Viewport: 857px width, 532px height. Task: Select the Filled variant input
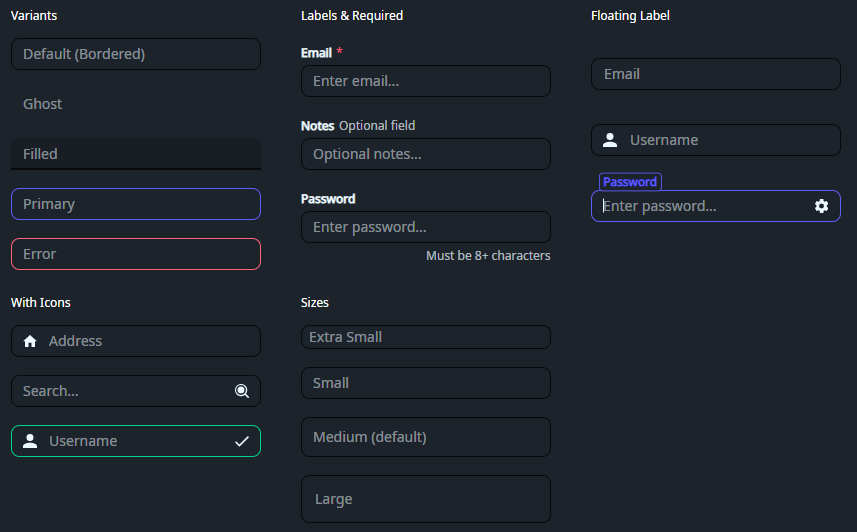[135, 154]
